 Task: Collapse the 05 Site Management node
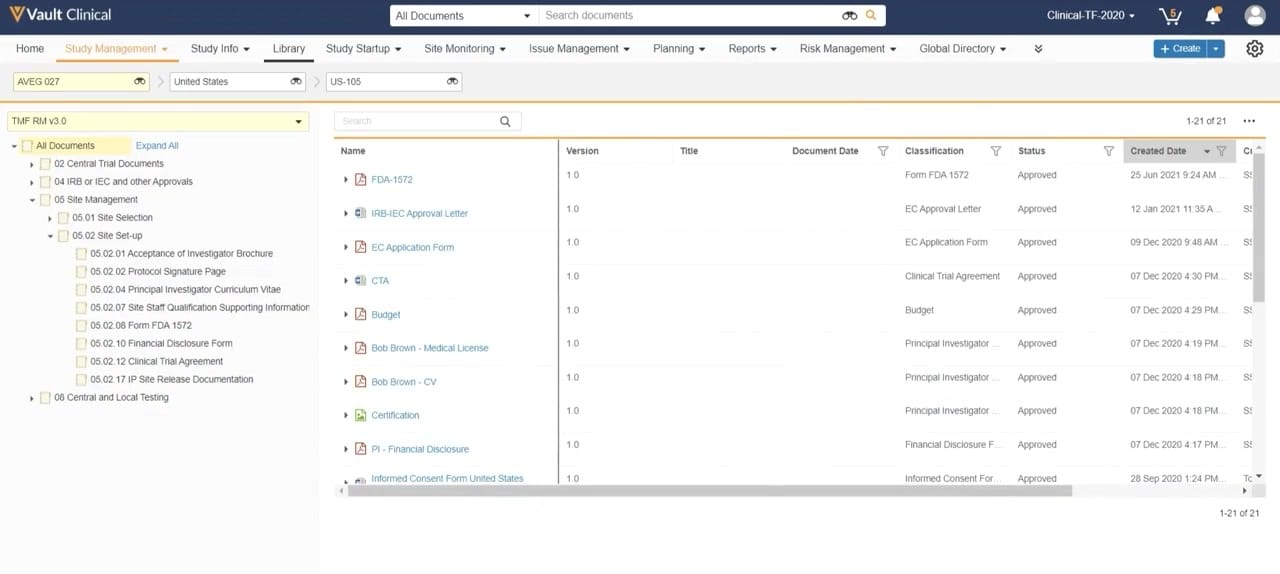[x=32, y=200]
